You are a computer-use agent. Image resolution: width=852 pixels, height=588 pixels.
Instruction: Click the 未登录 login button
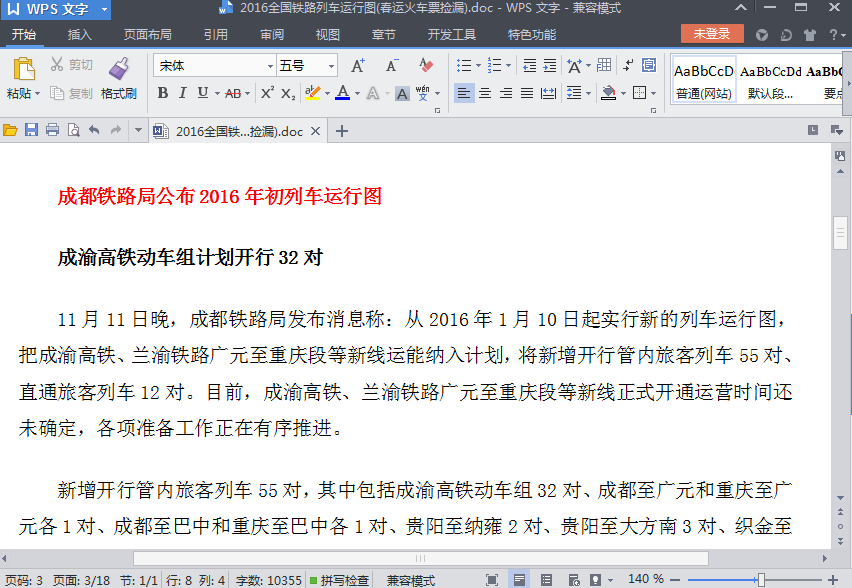710,33
